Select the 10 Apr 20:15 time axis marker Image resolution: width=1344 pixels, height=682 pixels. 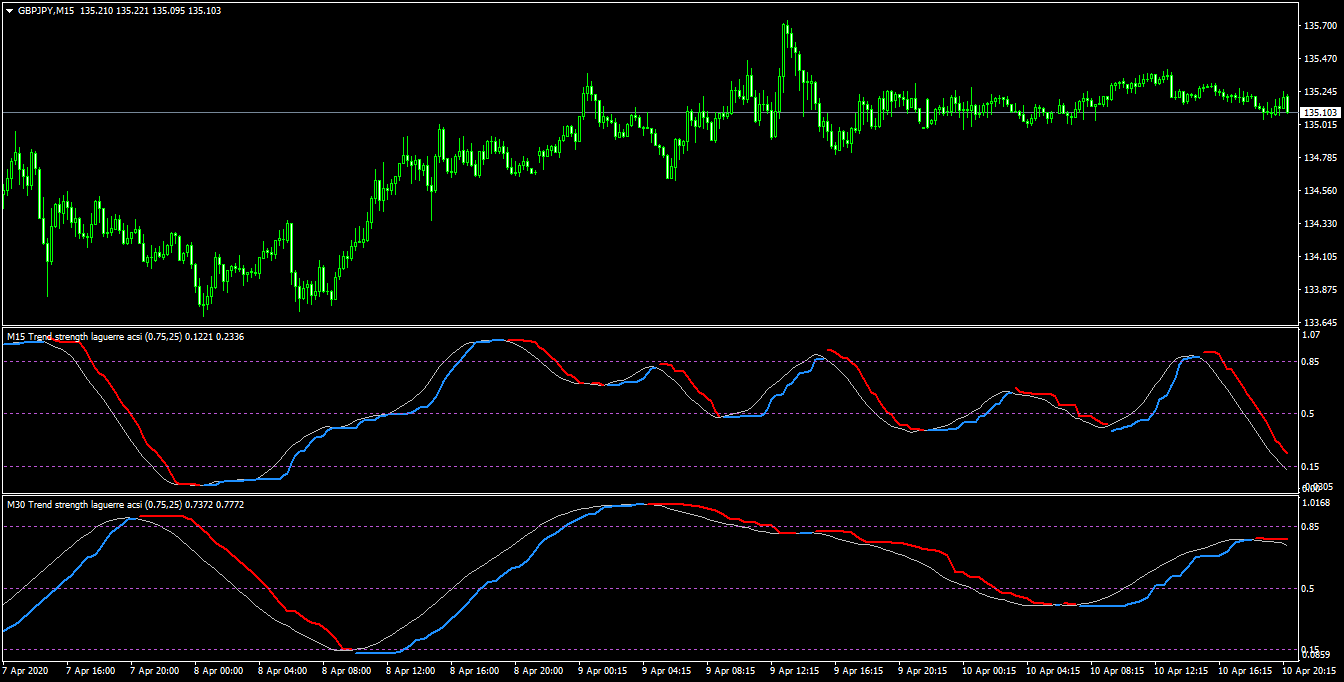[1312, 671]
